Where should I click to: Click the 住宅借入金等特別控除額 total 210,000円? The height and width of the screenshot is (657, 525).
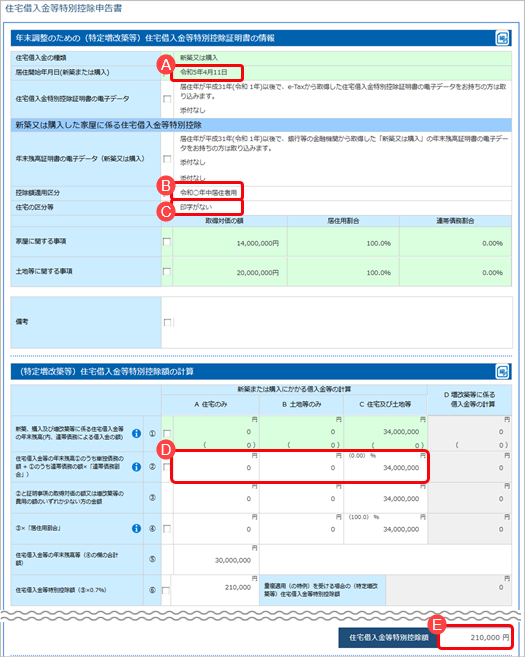[x=475, y=637]
